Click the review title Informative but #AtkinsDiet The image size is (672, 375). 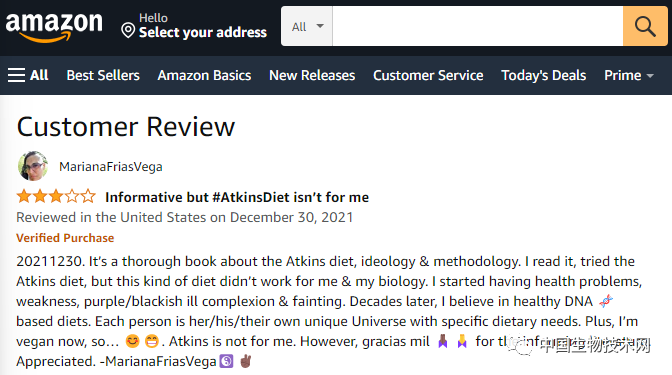coord(237,197)
